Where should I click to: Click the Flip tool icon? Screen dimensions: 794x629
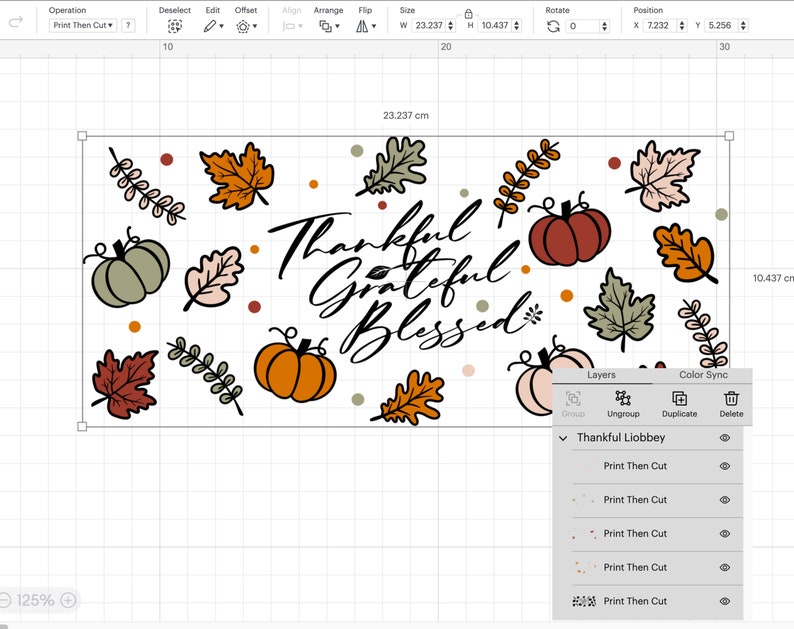(366, 26)
